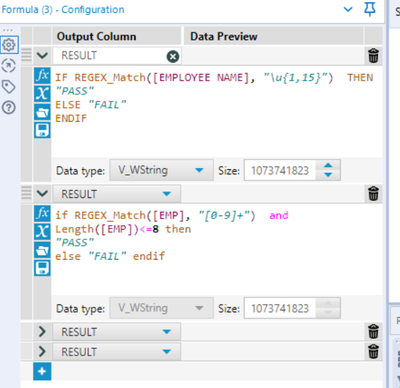This screenshot has height=388, width=400.
Task: Delete the fourth RESULT expression with trash icon
Action: 373,352
